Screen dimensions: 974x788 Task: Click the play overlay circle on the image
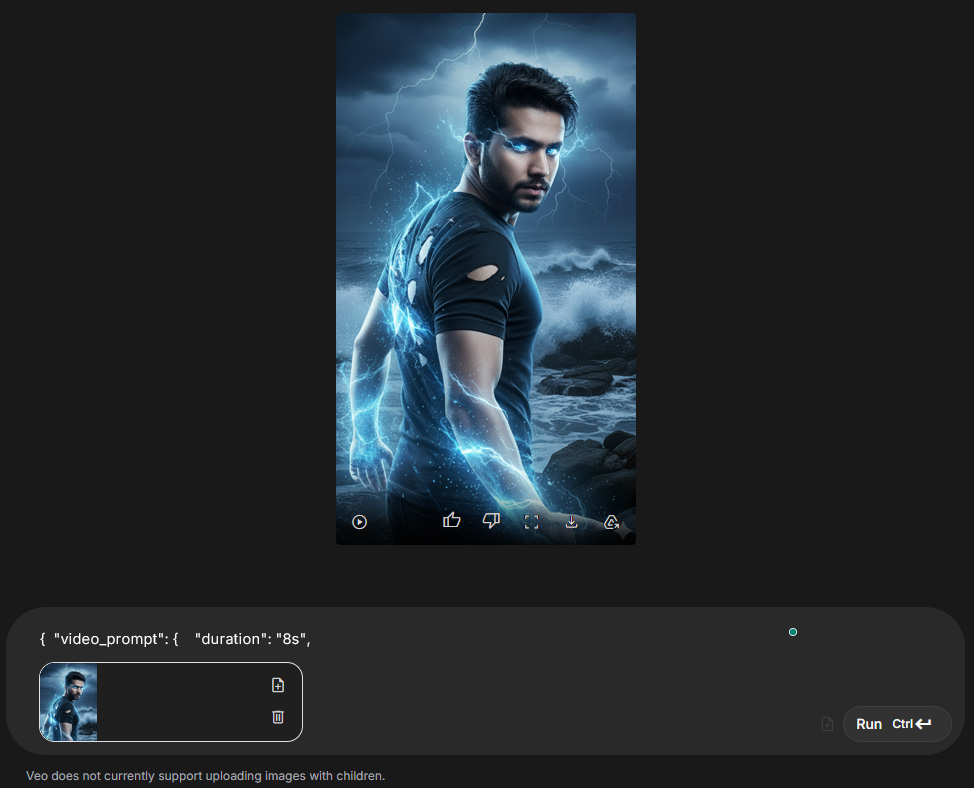tap(359, 521)
